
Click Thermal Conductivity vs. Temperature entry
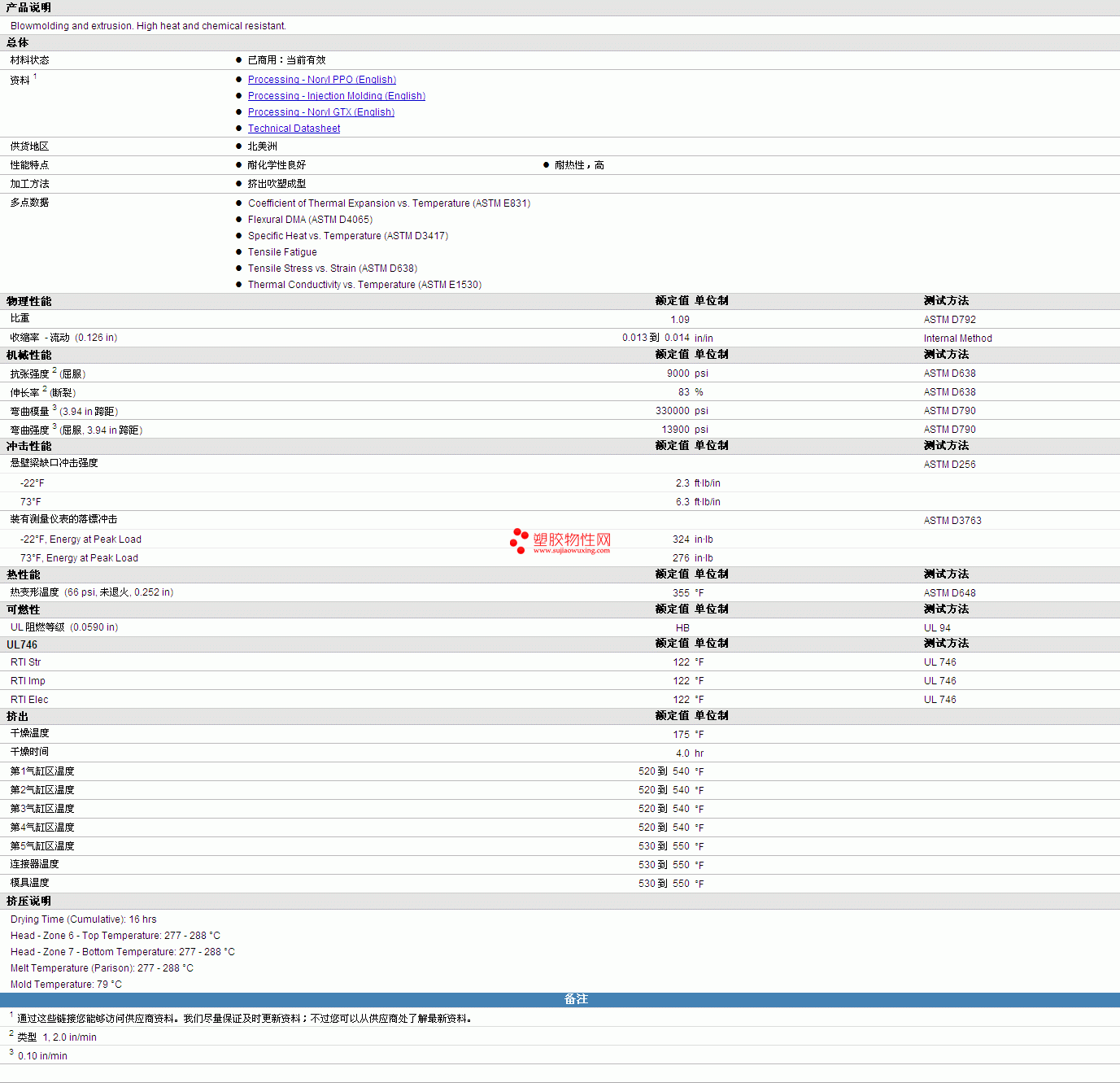click(364, 285)
